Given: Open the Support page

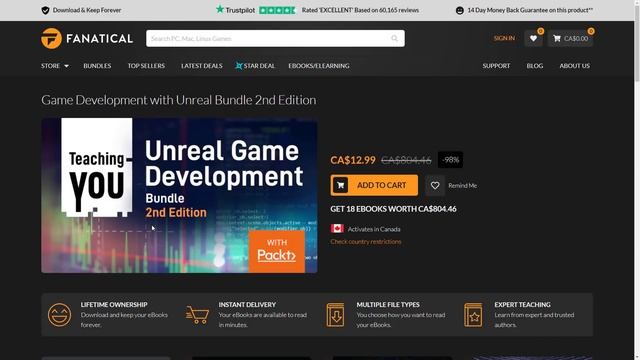Looking at the screenshot, I should [x=496, y=66].
